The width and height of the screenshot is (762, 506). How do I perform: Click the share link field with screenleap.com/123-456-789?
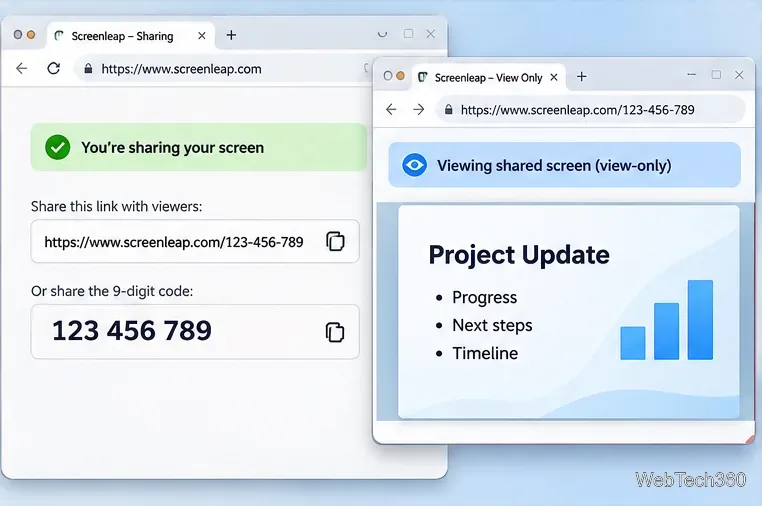[195, 242]
